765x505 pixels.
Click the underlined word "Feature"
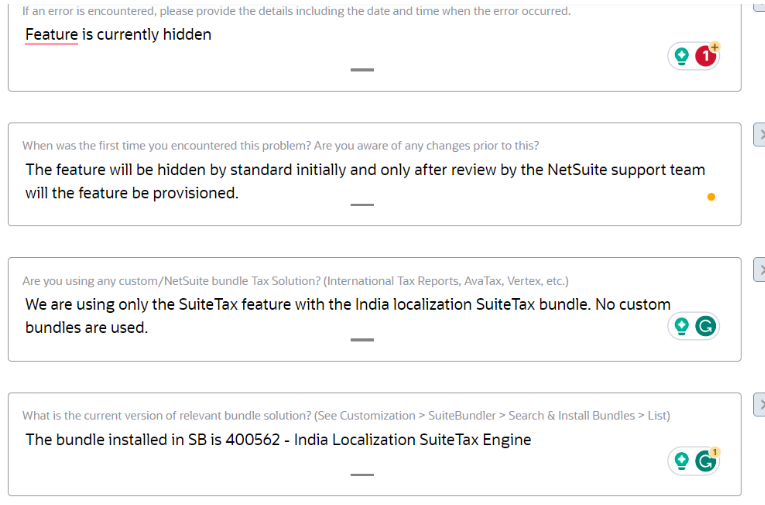(51, 34)
